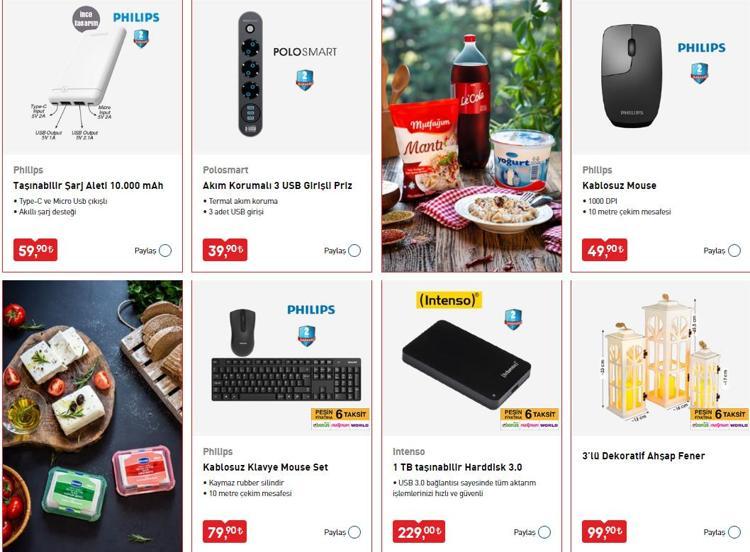Click the 229,00 price tag
750x552 pixels.
(419, 531)
